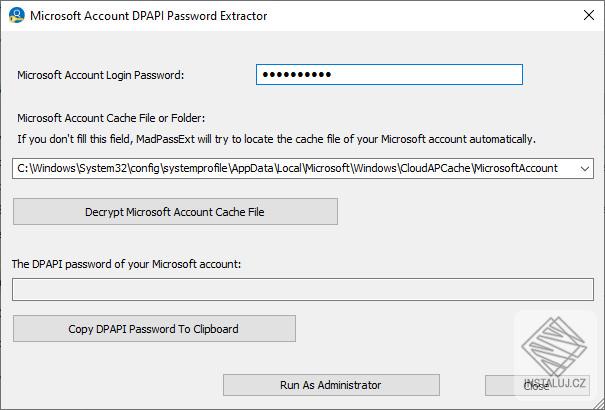The width and height of the screenshot is (605, 410).
Task: Run As Administrator
Action: (331, 385)
